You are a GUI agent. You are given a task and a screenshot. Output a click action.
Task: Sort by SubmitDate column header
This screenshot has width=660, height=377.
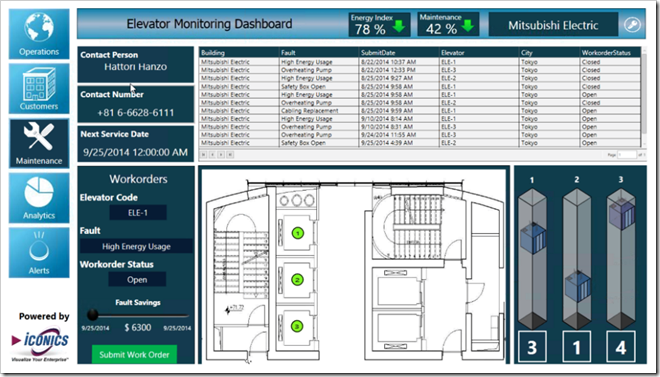(399, 53)
